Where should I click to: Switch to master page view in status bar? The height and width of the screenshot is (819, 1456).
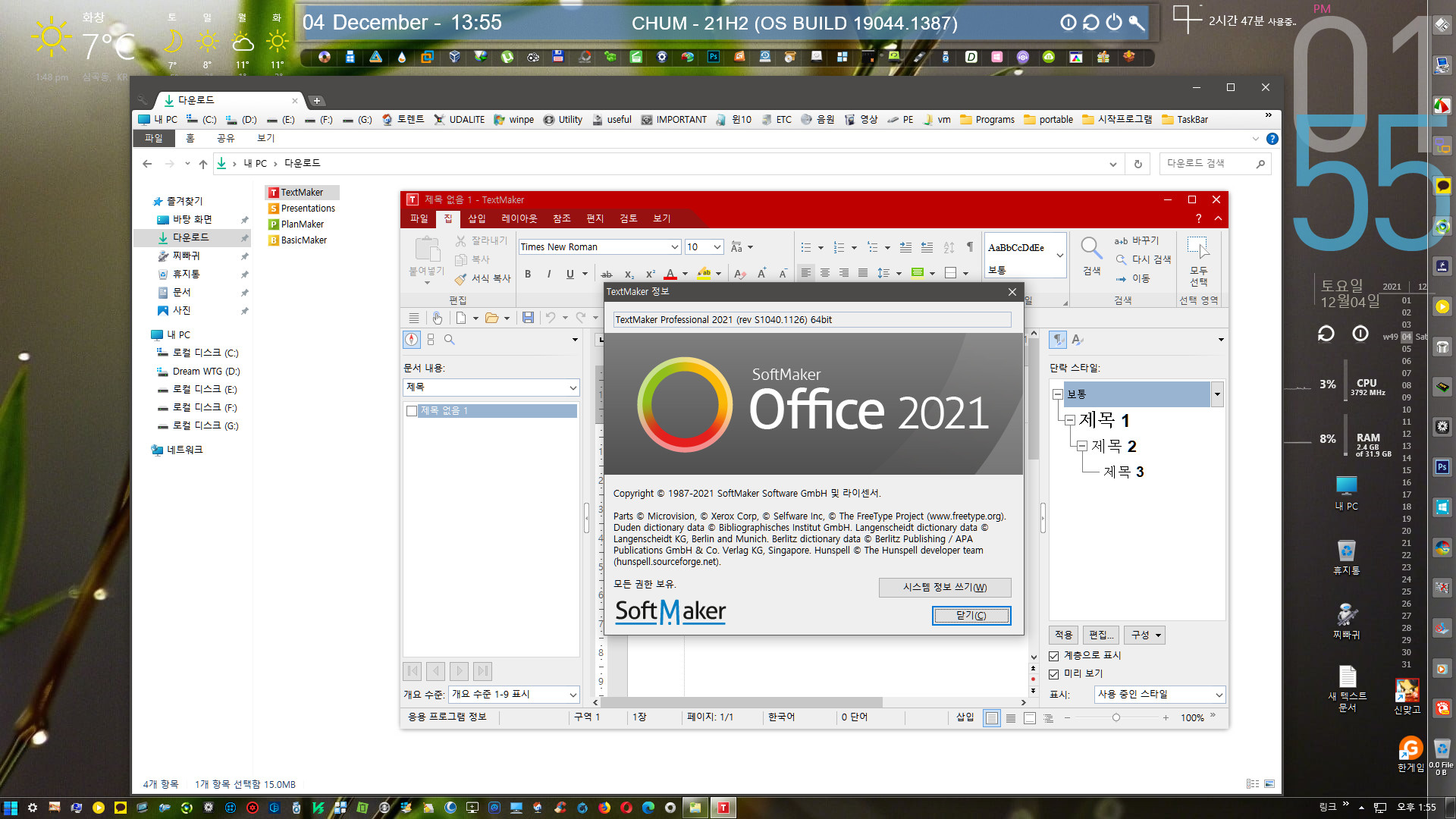tap(1029, 718)
